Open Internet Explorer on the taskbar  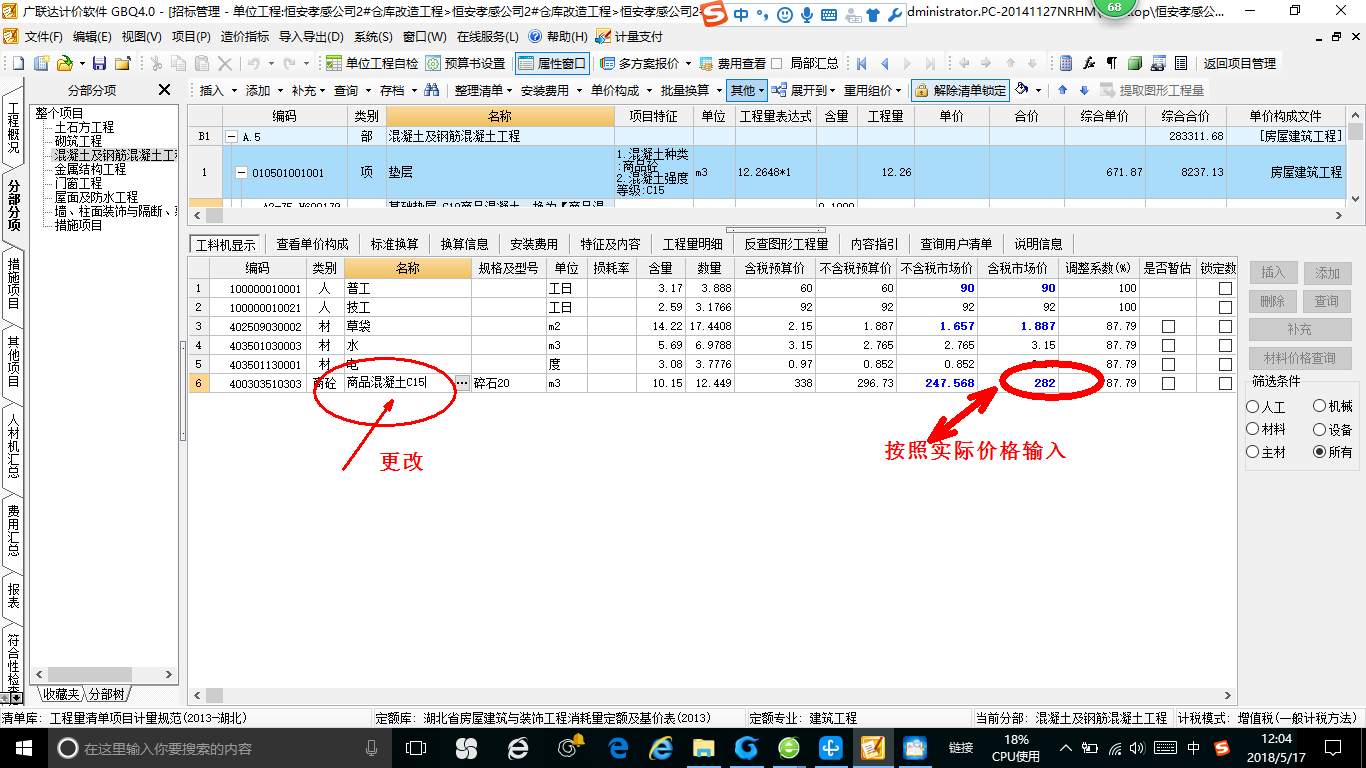661,747
